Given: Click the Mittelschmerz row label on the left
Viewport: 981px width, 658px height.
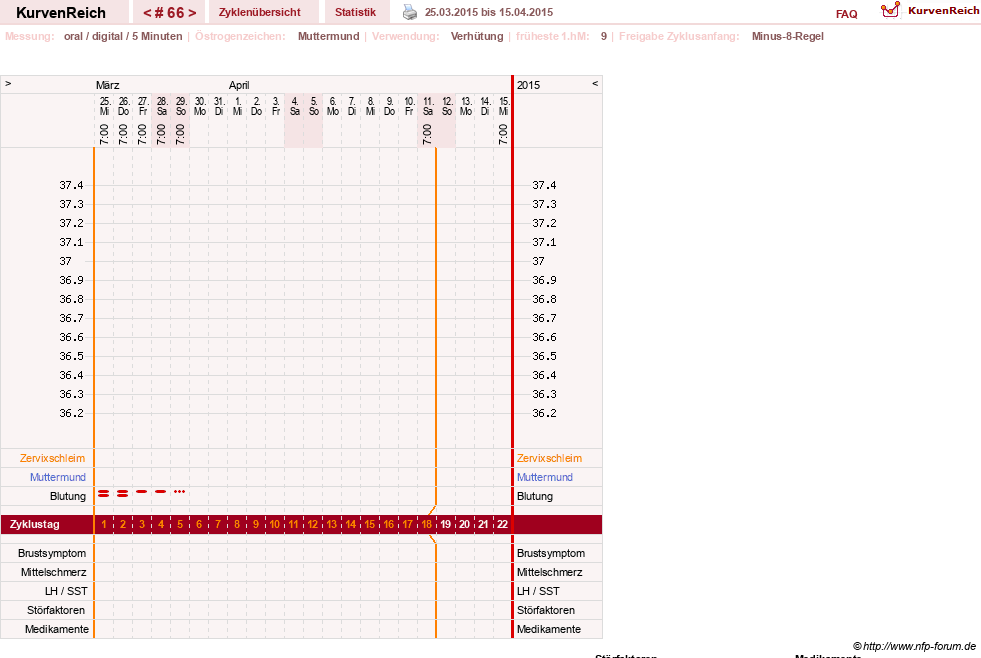Looking at the screenshot, I should (x=53, y=572).
